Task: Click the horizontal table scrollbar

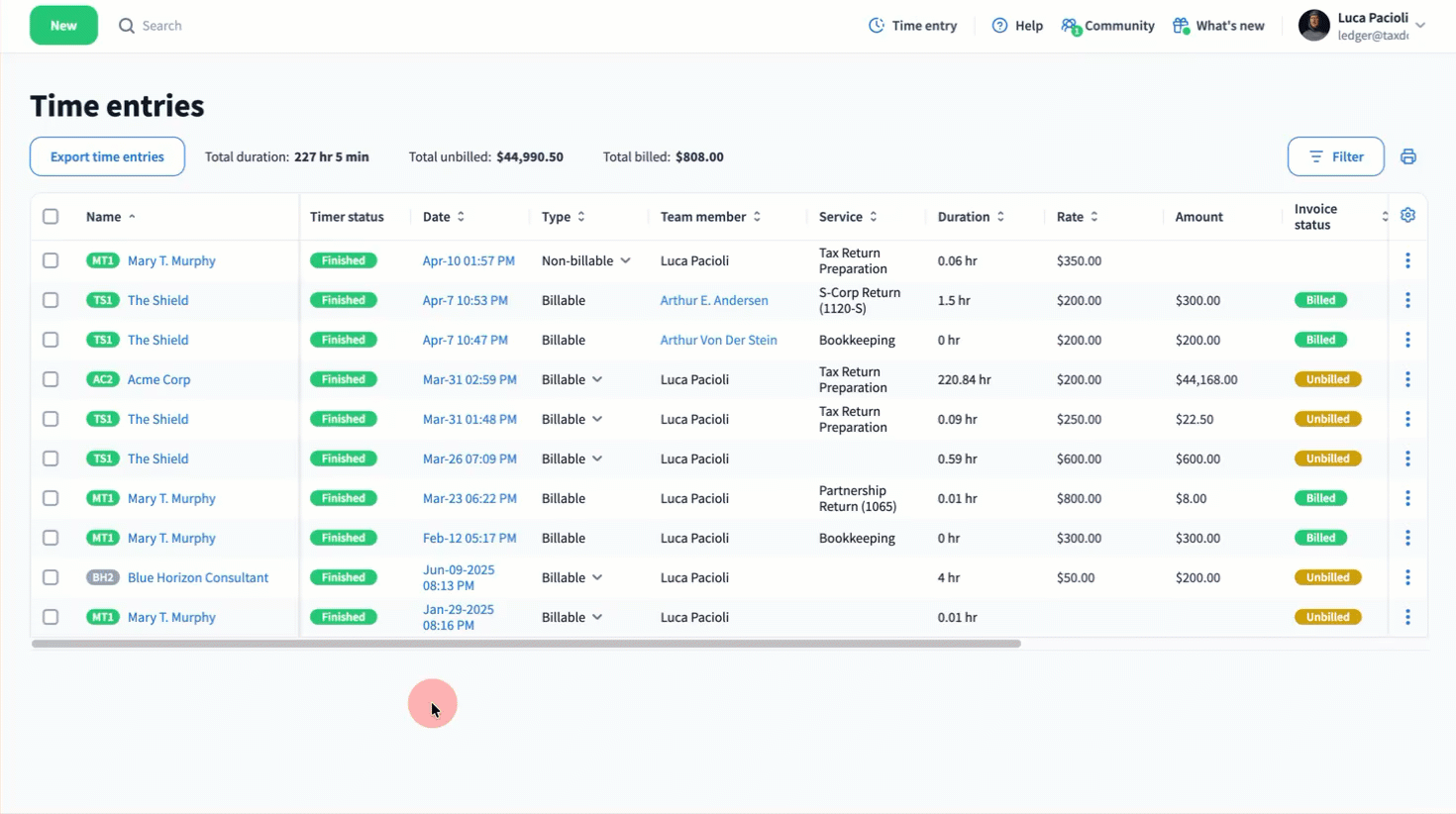Action: tap(525, 644)
